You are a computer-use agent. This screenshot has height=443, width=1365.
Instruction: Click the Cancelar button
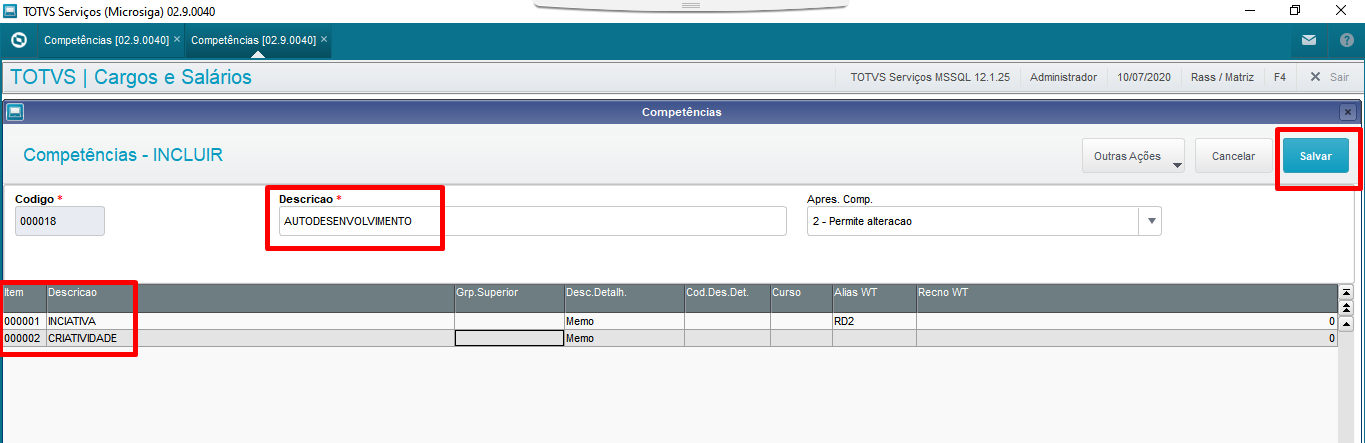[1233, 156]
